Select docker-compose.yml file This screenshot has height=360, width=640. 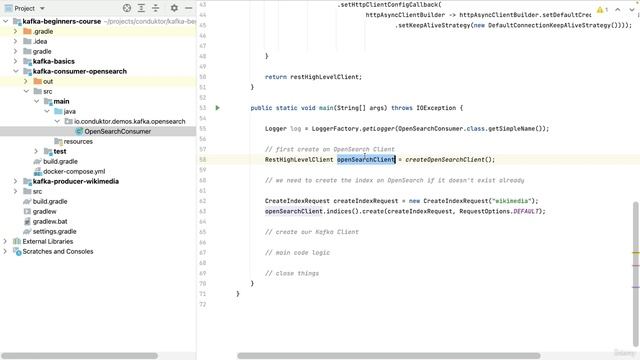[x=74, y=171]
